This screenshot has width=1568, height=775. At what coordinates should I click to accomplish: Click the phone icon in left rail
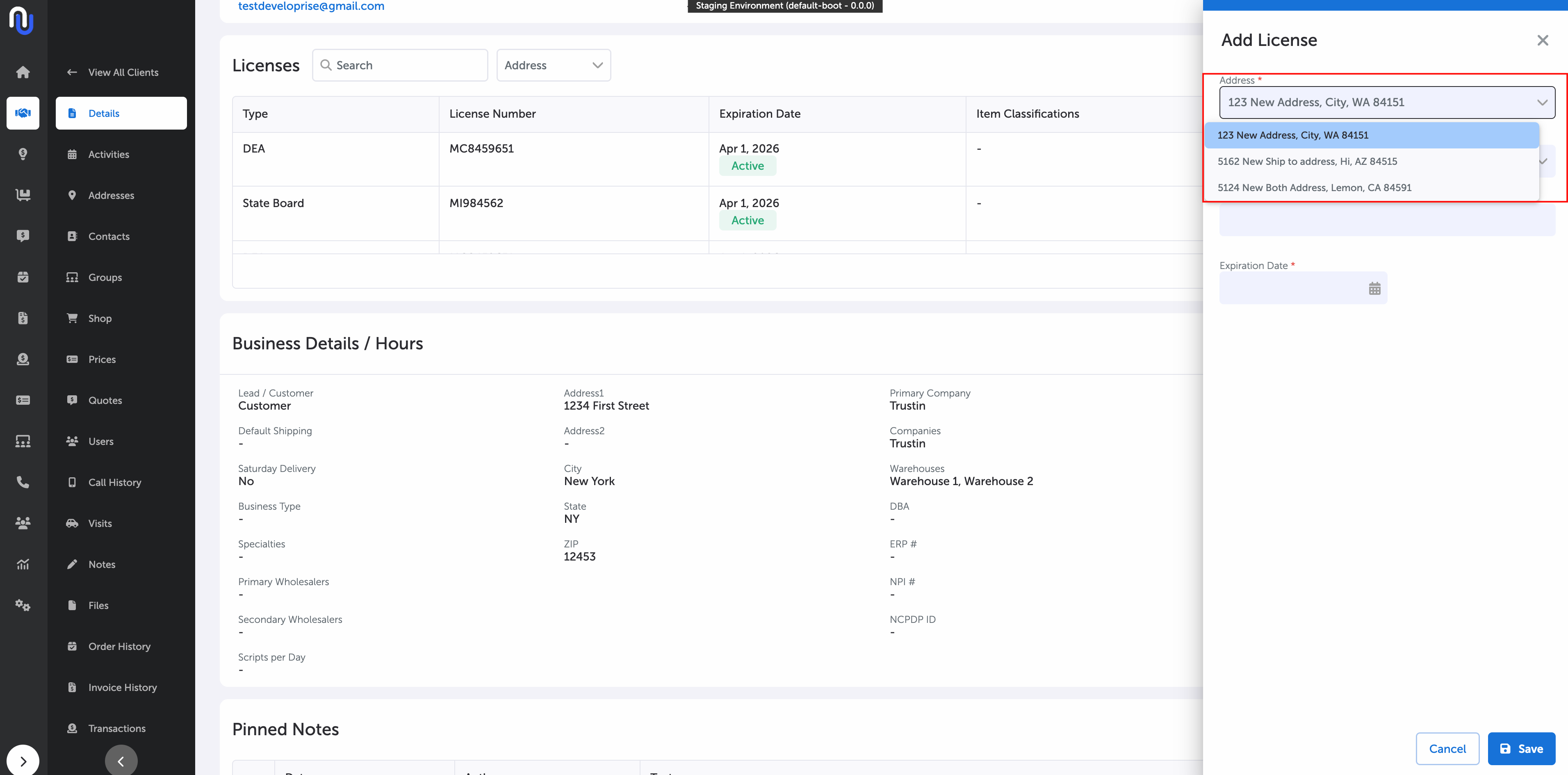(23, 482)
